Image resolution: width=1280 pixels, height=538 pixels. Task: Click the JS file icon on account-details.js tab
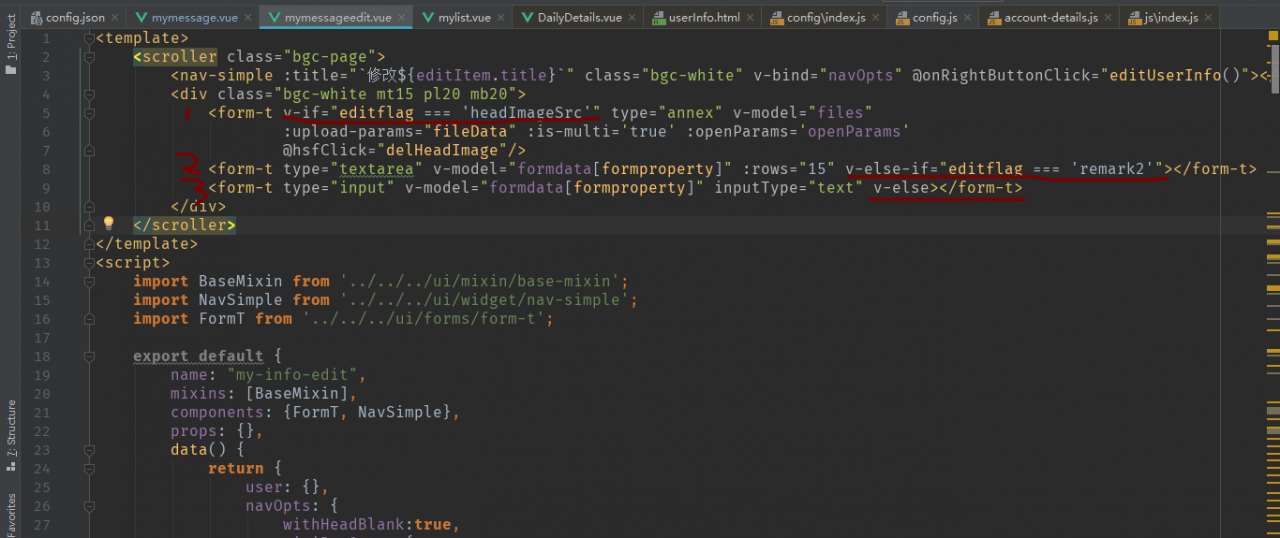pos(994,18)
